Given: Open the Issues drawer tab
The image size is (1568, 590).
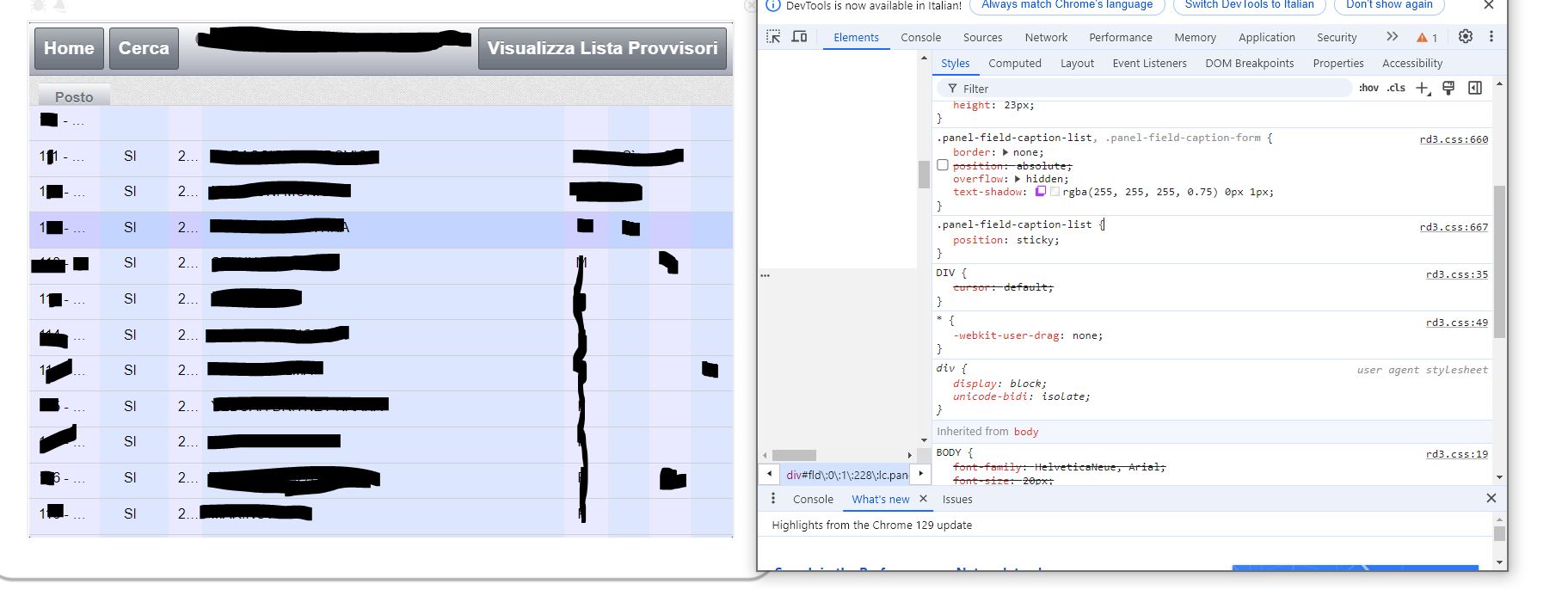Looking at the screenshot, I should click(x=956, y=499).
